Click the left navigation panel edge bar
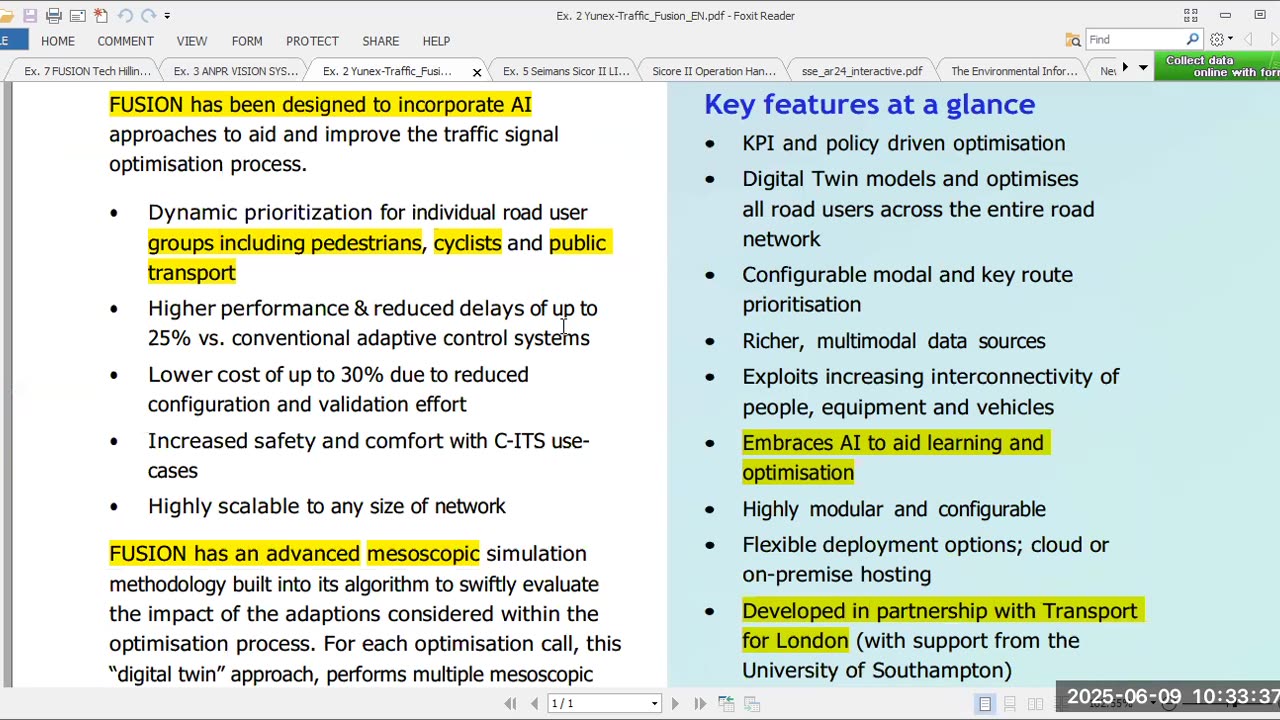 (x=9, y=385)
